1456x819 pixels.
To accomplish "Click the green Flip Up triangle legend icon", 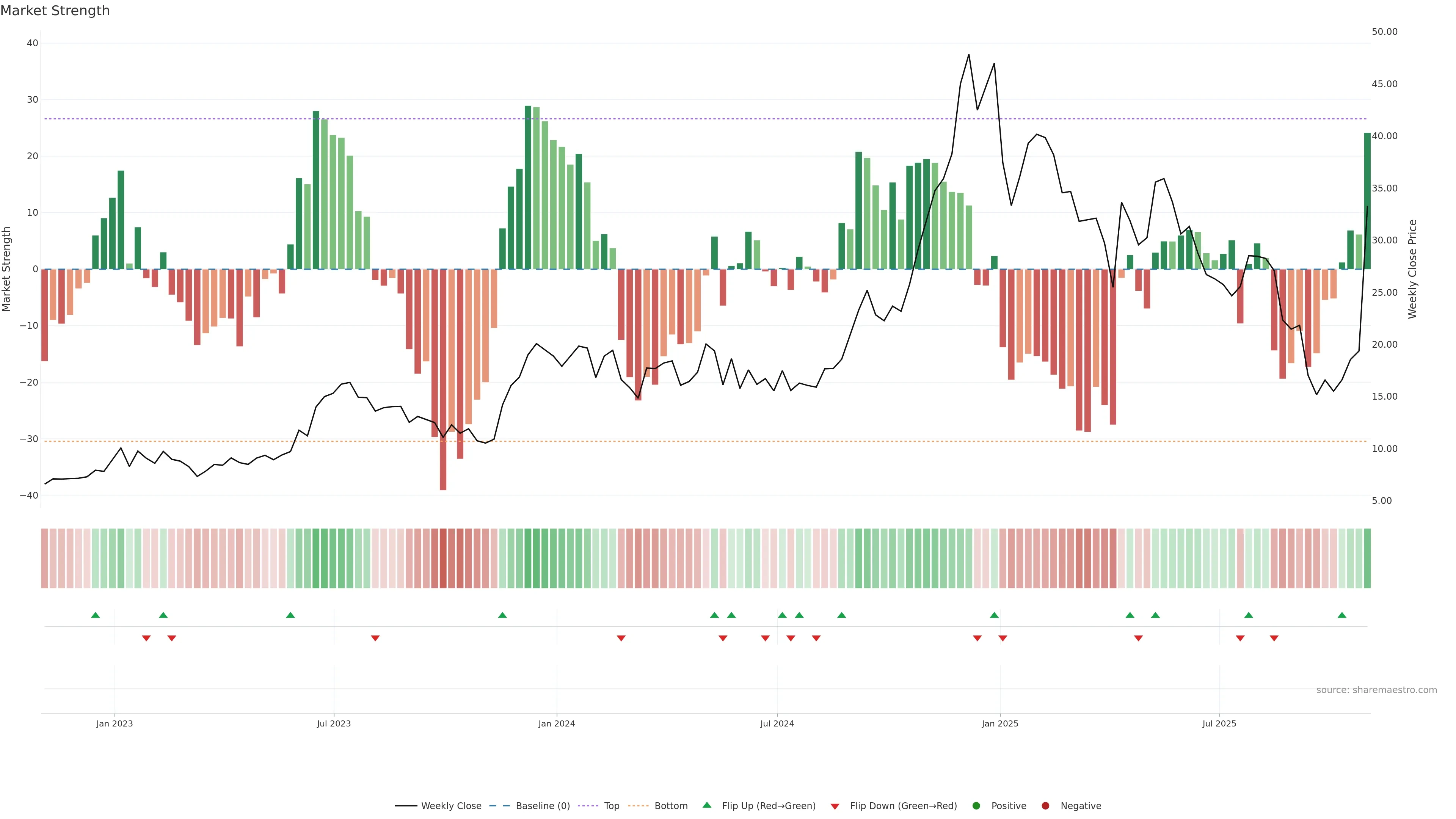I will pos(706,805).
